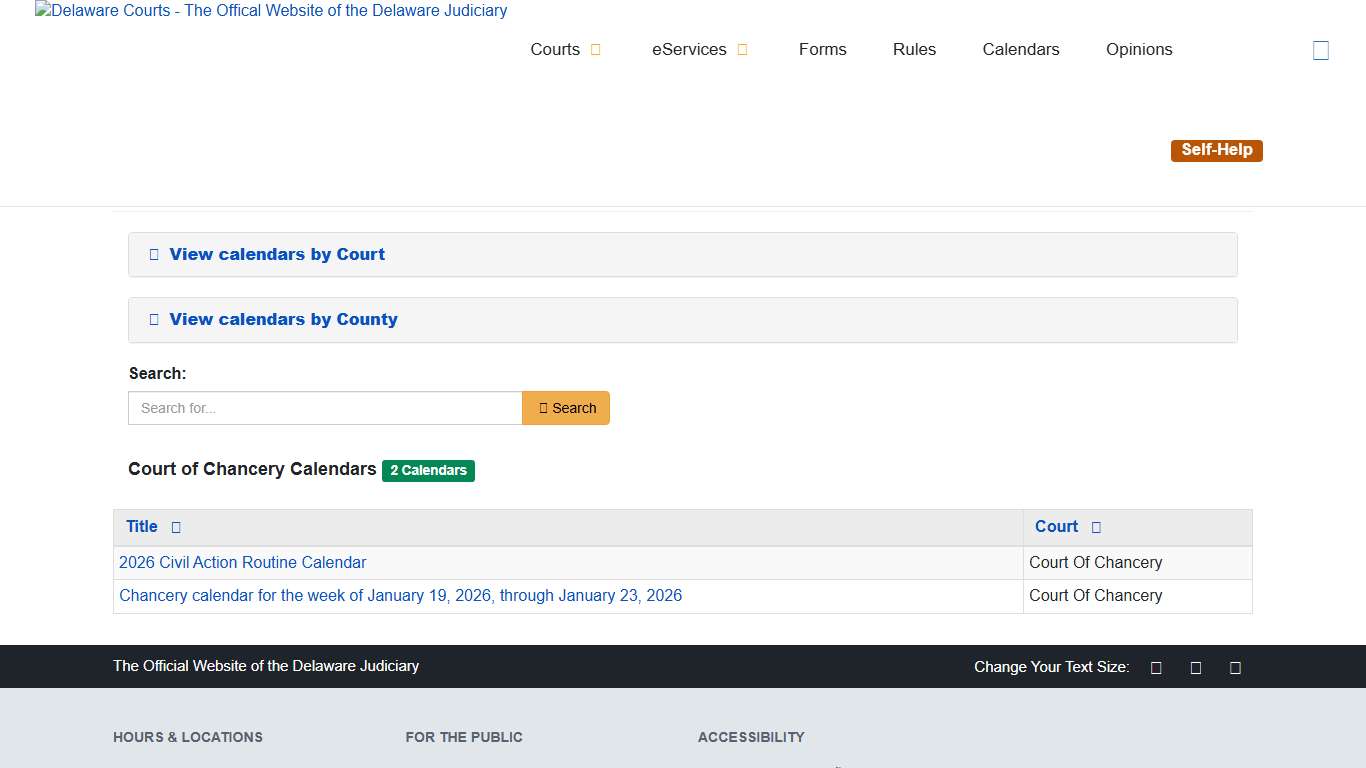Screen dimensions: 1366x768
Task: Click the largest text size icon in footer
Action: (x=1235, y=667)
